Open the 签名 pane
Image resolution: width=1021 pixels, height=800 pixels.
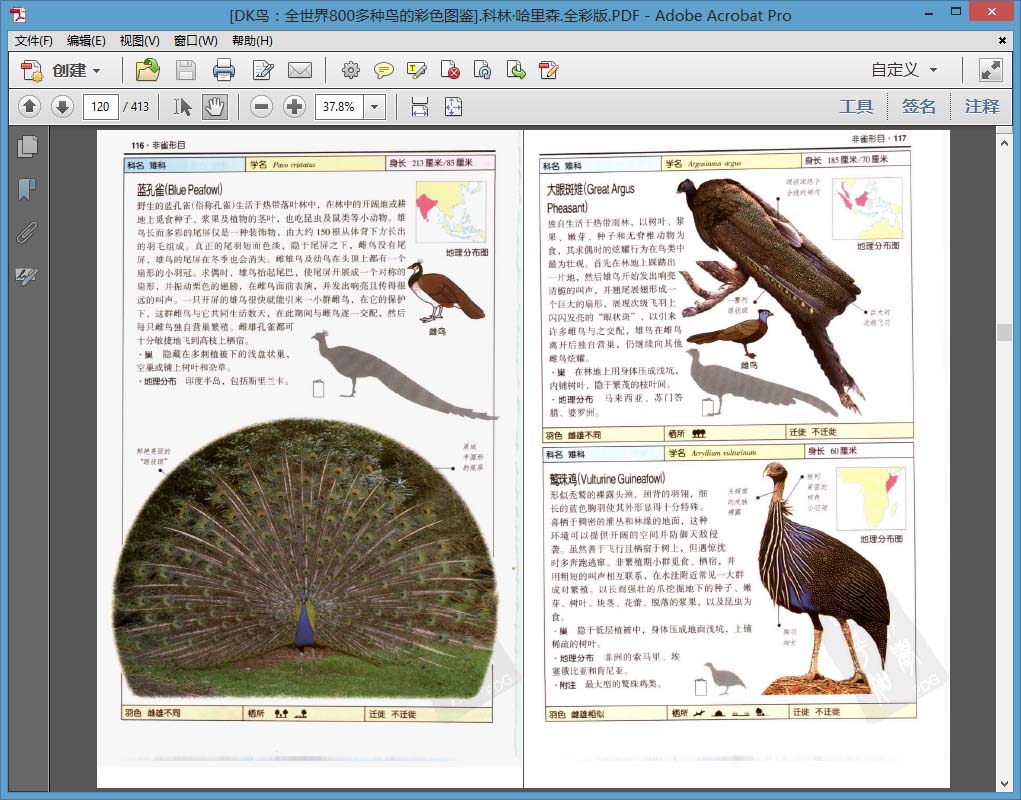coord(918,106)
